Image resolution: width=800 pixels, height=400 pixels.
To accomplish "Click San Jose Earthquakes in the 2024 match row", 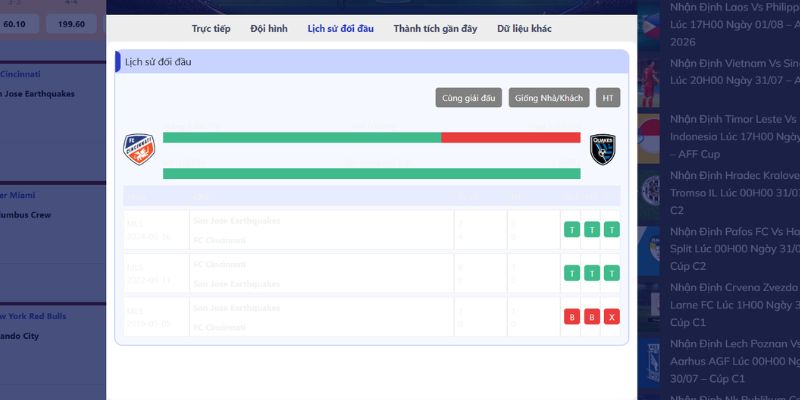I will click(237, 221).
